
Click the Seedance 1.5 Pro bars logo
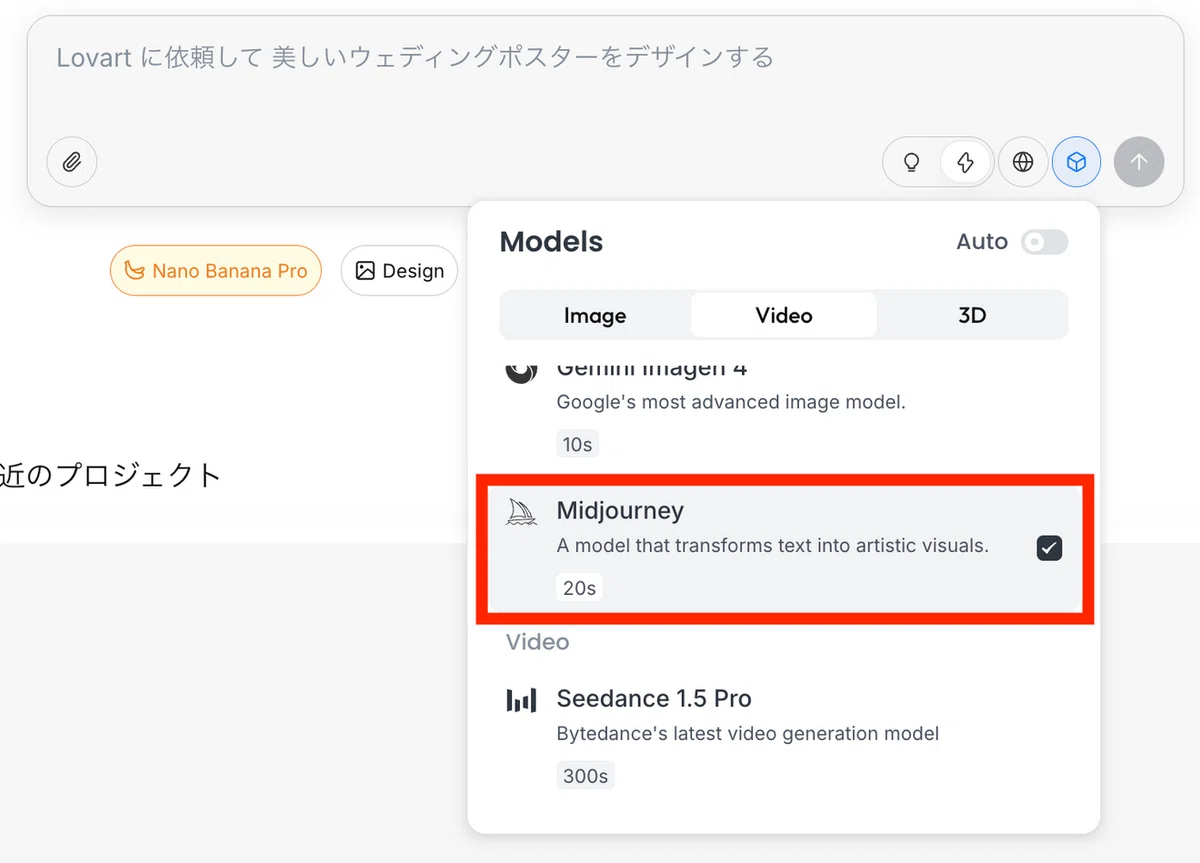521,700
